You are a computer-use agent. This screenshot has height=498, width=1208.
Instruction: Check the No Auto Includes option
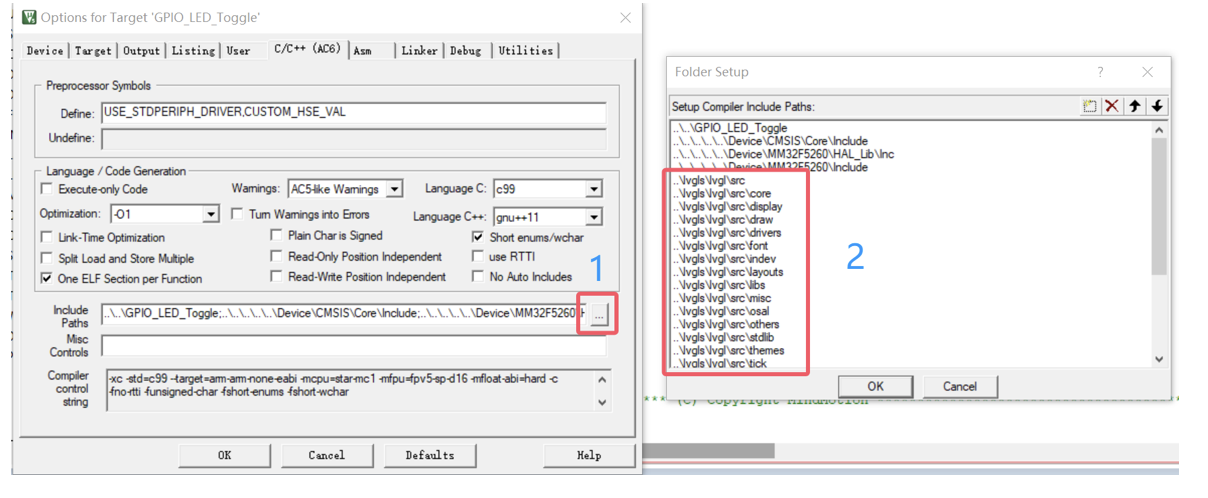pos(478,276)
